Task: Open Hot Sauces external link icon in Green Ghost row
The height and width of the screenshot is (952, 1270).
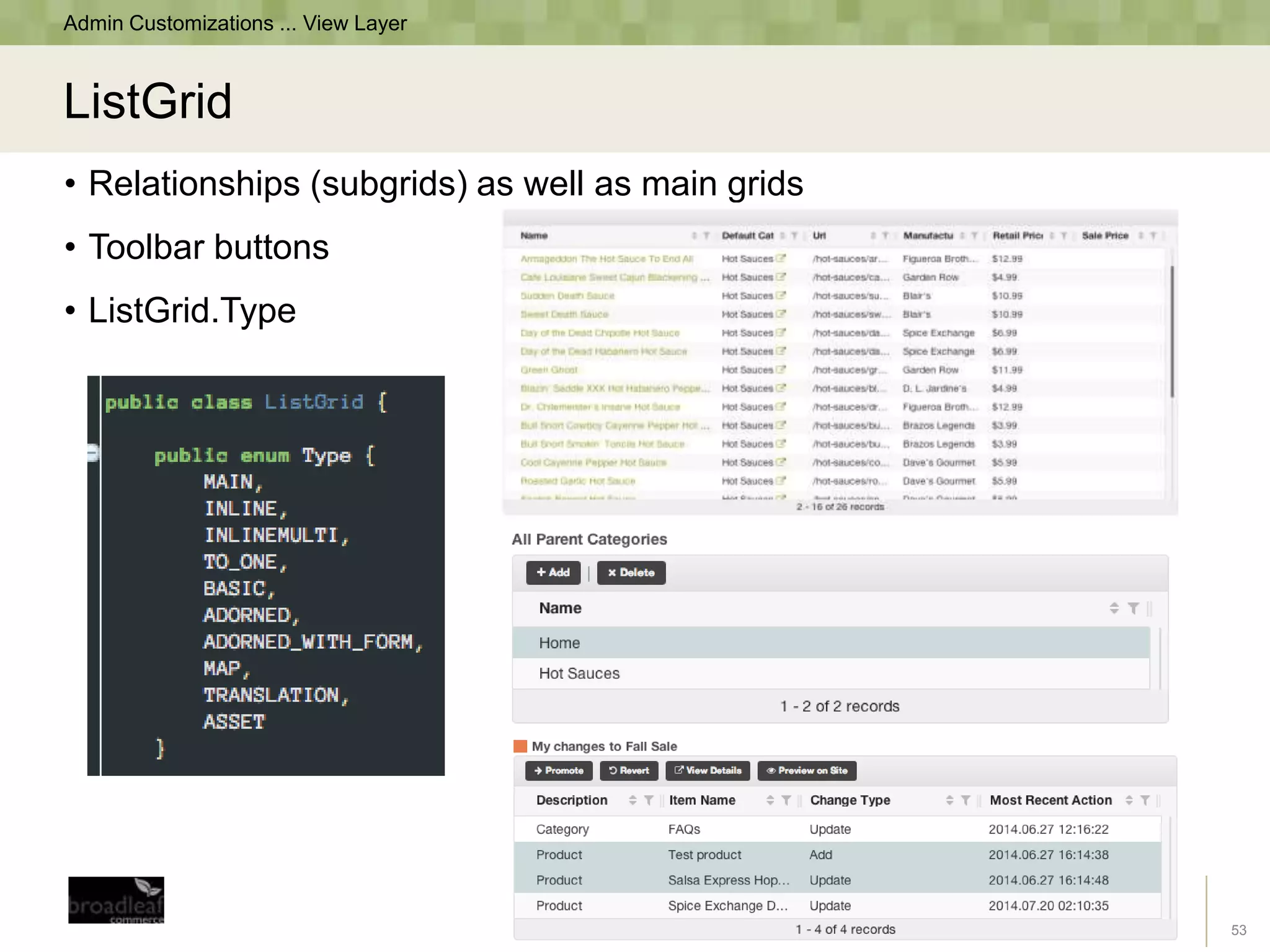Action: click(781, 369)
